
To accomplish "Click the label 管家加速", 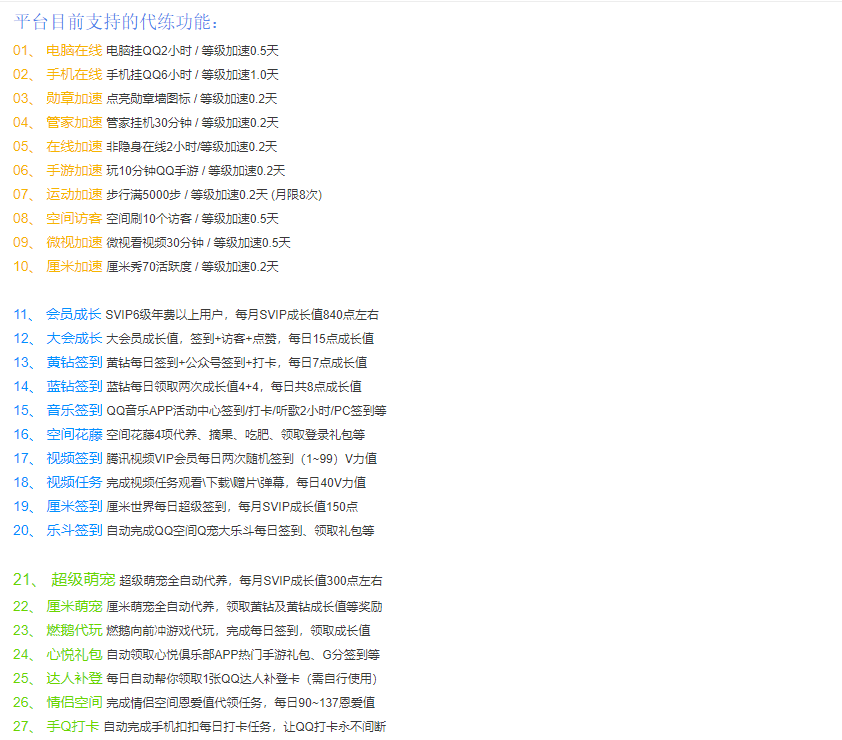I will [x=74, y=122].
